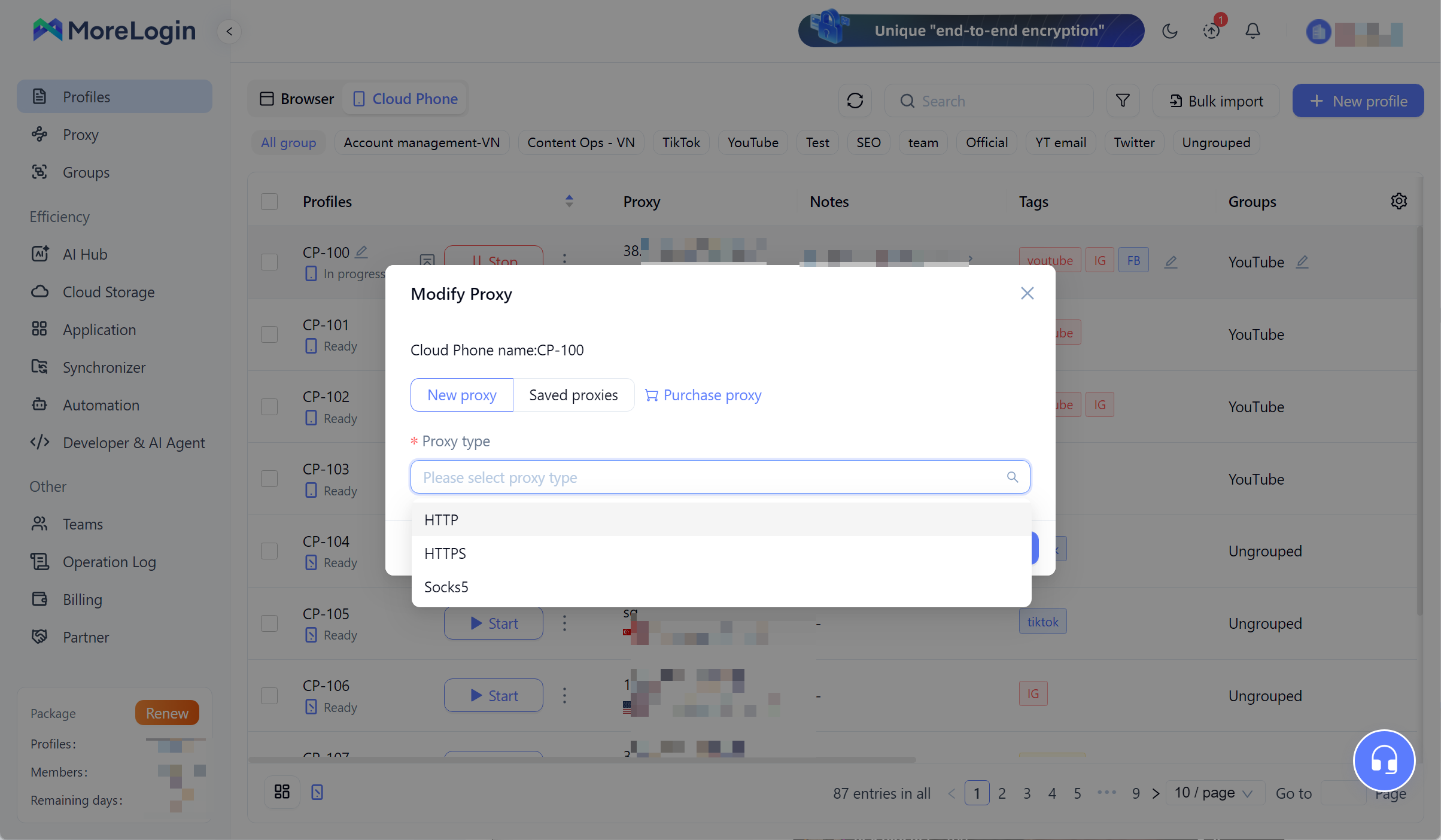Click the cloud phone view icon at bottom
Image resolution: width=1441 pixels, height=840 pixels.
tap(317, 792)
